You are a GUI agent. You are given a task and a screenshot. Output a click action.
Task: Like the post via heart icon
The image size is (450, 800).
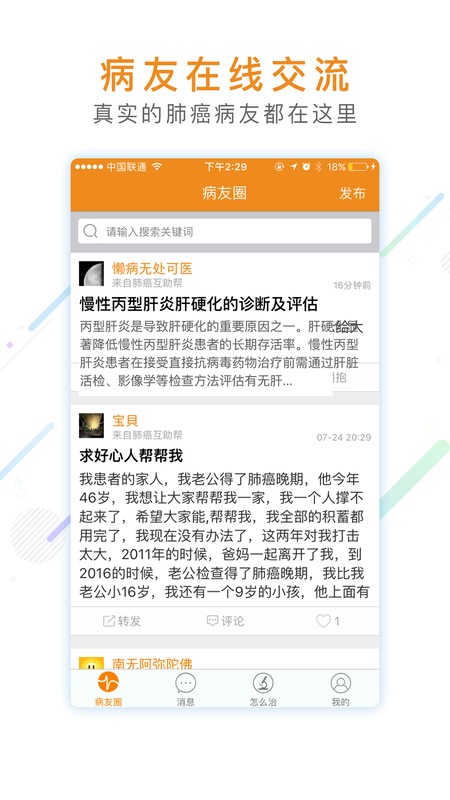click(x=323, y=621)
